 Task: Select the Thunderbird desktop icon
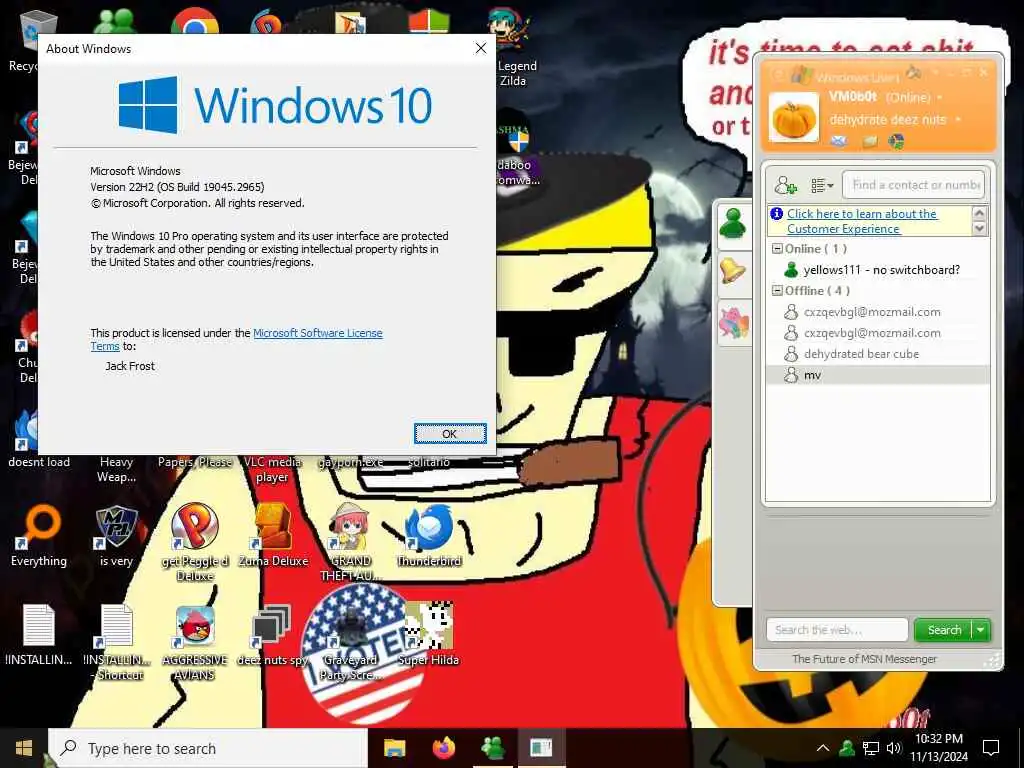[x=429, y=534]
